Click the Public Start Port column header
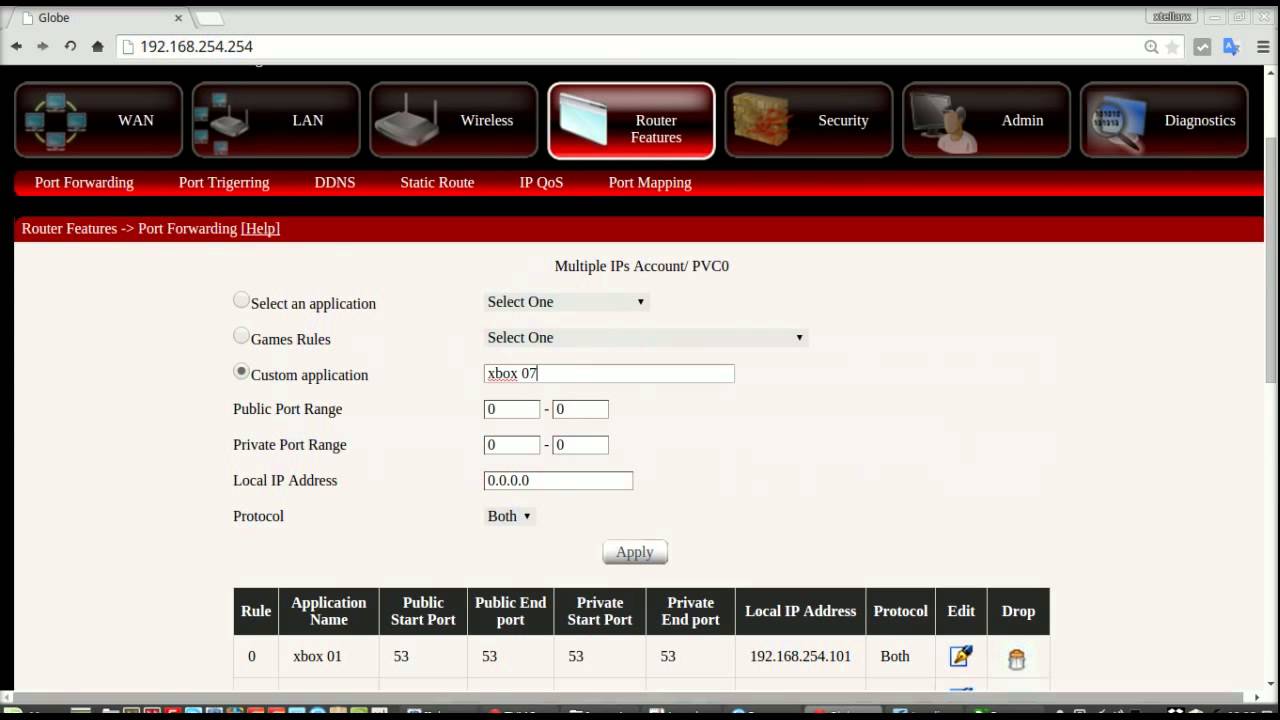The width and height of the screenshot is (1280, 720). pos(423,611)
